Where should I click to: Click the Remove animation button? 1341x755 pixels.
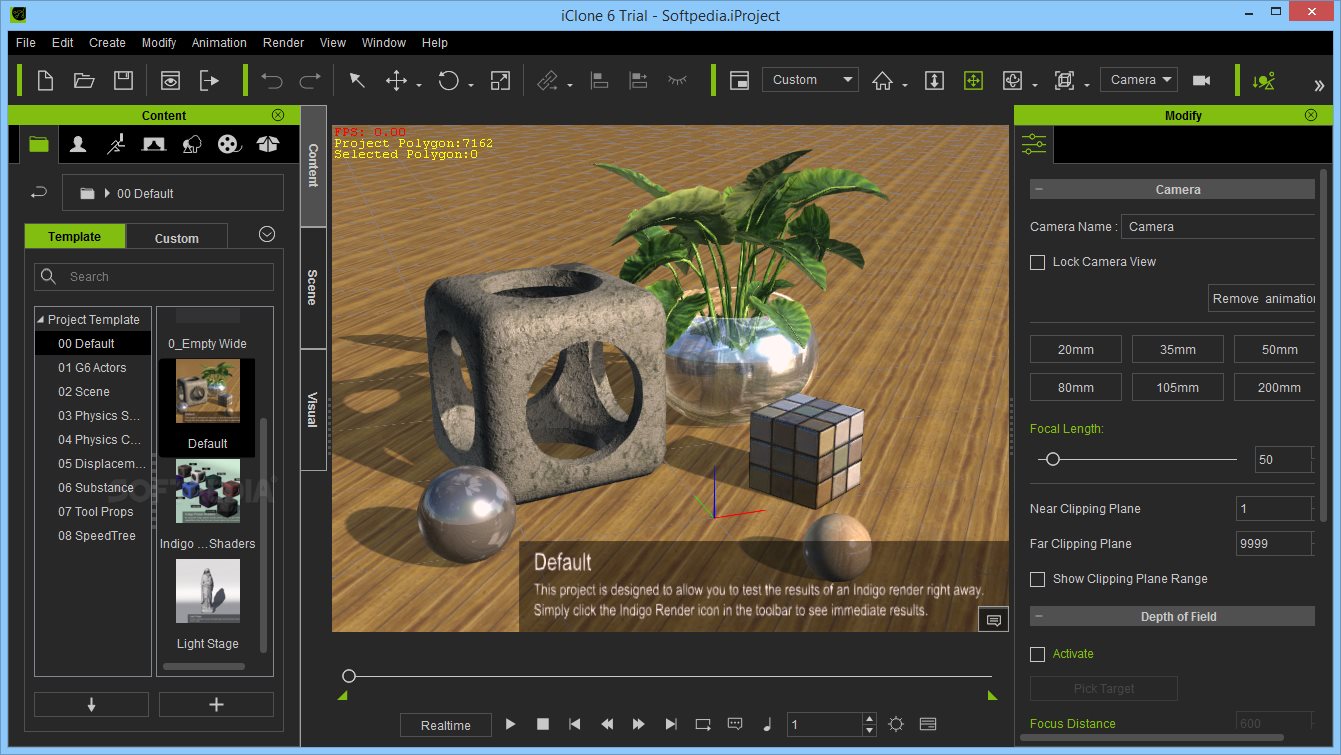pos(1262,298)
